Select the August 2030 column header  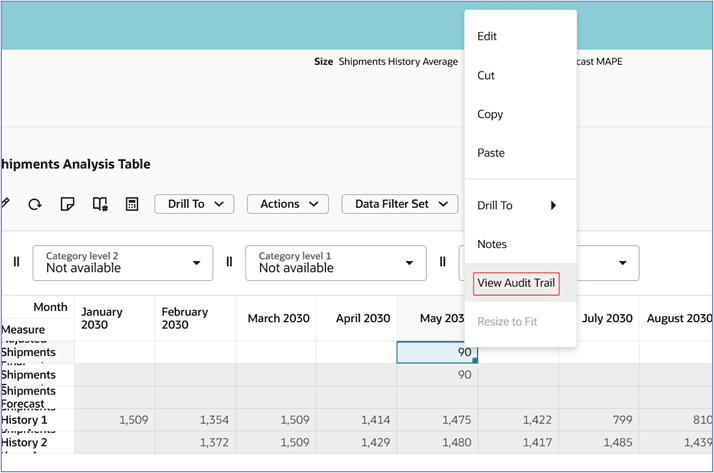pos(676,318)
